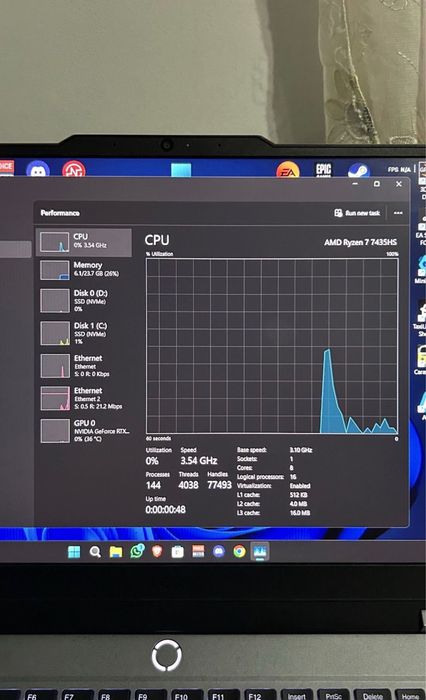
Task: Select Disk 0 (D:) in sidebar
Action: click(84, 300)
